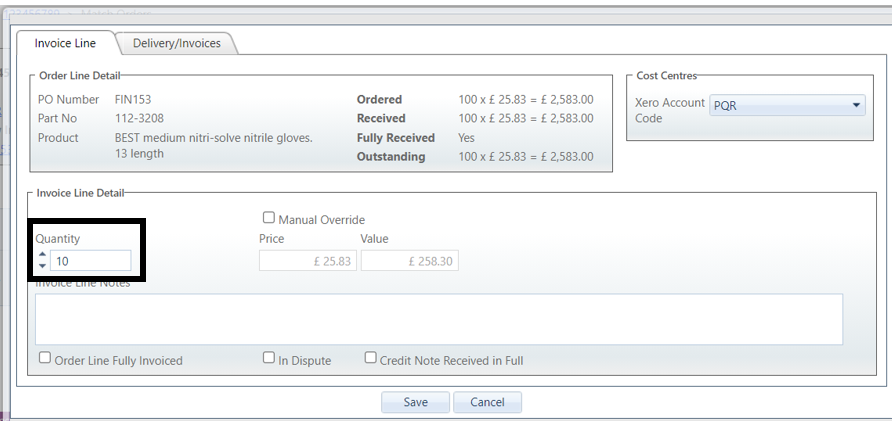Select the Invoice Line tab

pos(65,43)
